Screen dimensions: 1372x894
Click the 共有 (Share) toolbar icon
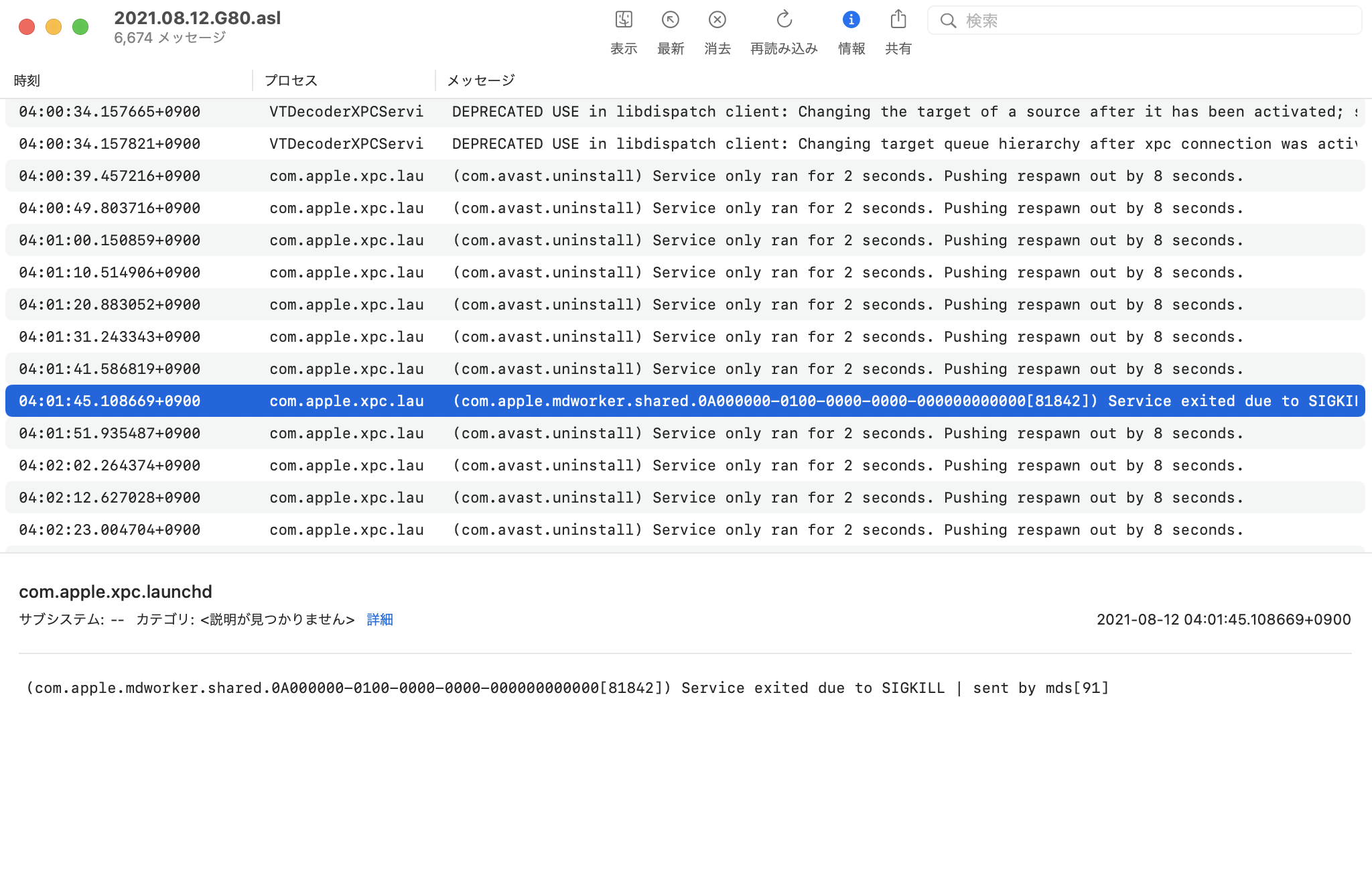pos(898,20)
